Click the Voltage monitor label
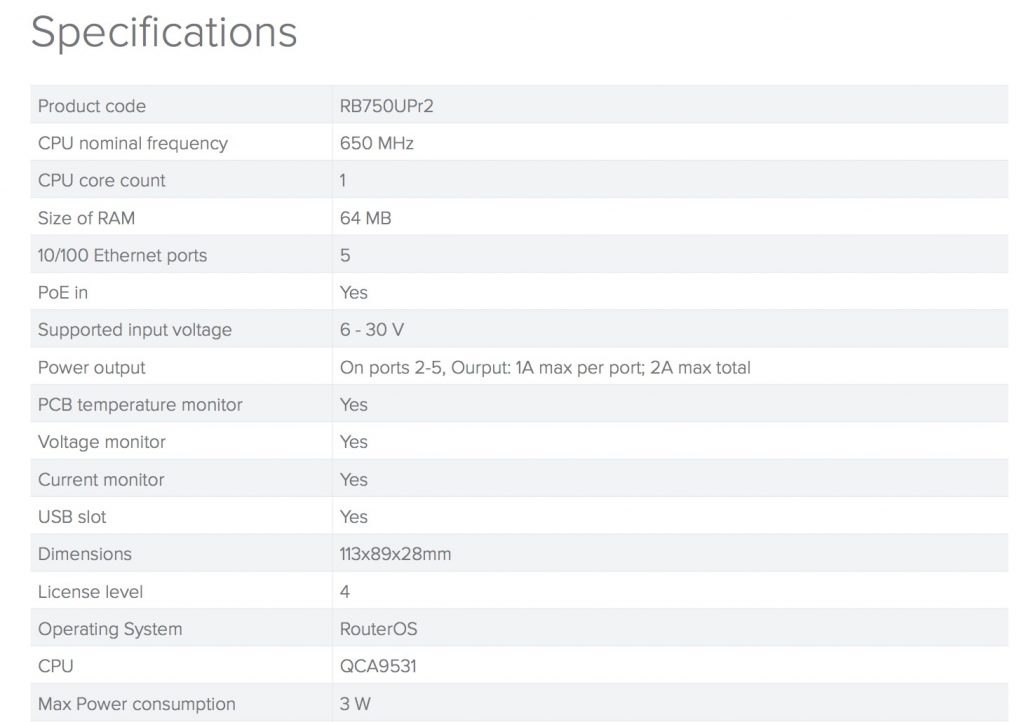Screen dimensions: 1024x722 [x=102, y=442]
